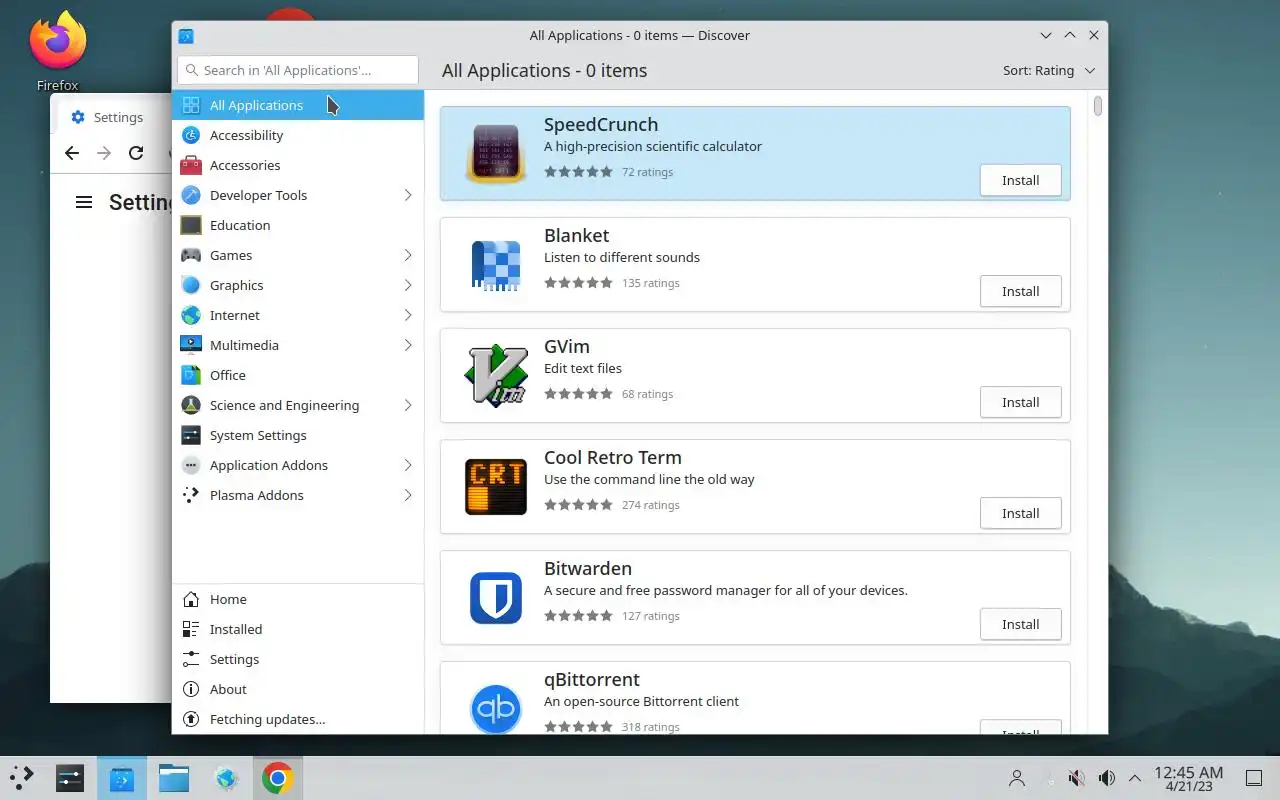Open System Settings from the taskbar

tap(70, 778)
